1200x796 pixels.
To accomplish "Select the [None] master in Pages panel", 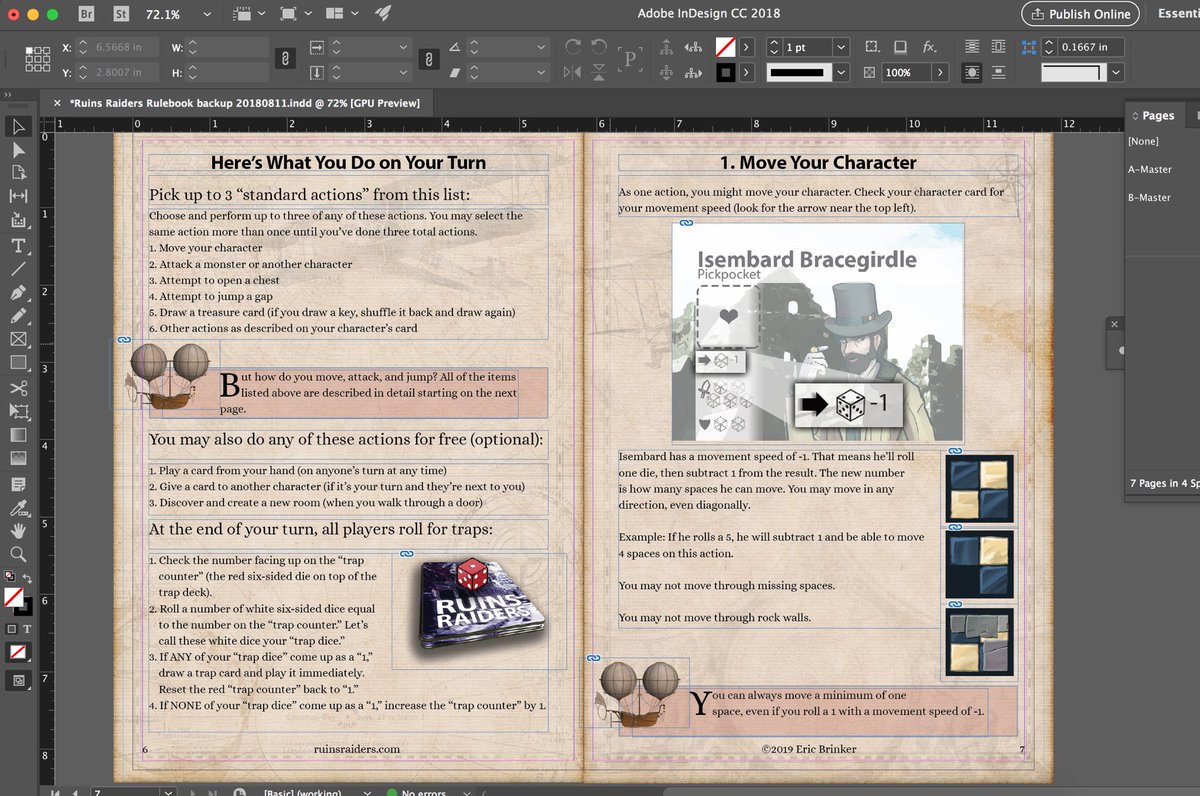I will pyautogui.click(x=1143, y=141).
